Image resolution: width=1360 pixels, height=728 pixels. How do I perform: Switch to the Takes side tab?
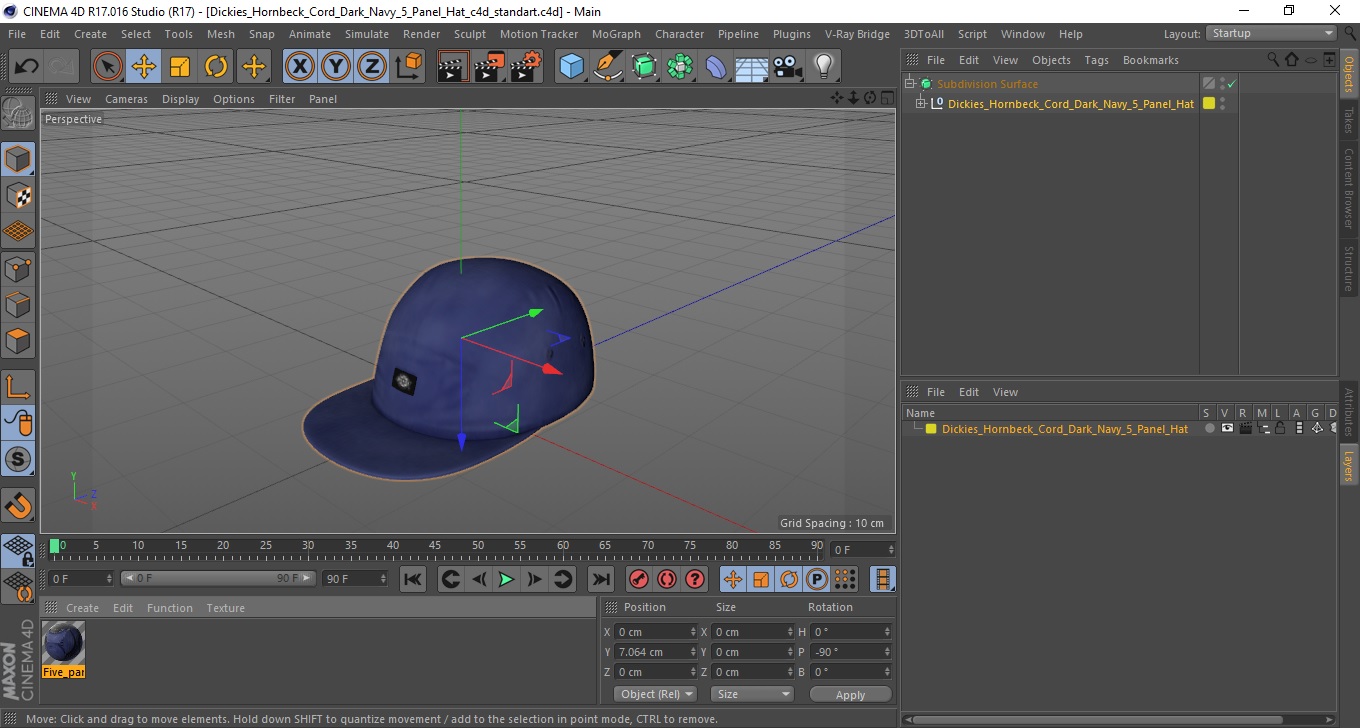[x=1349, y=120]
